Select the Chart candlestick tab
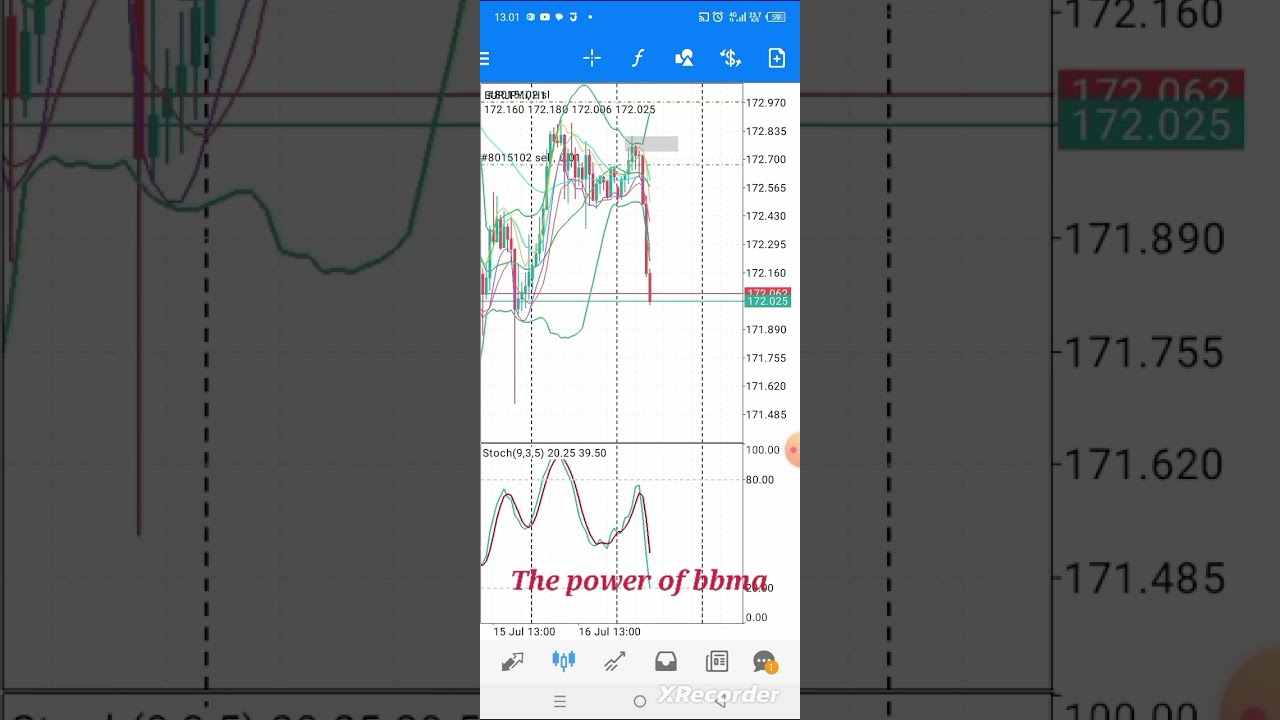The height and width of the screenshot is (720, 1280). click(563, 661)
